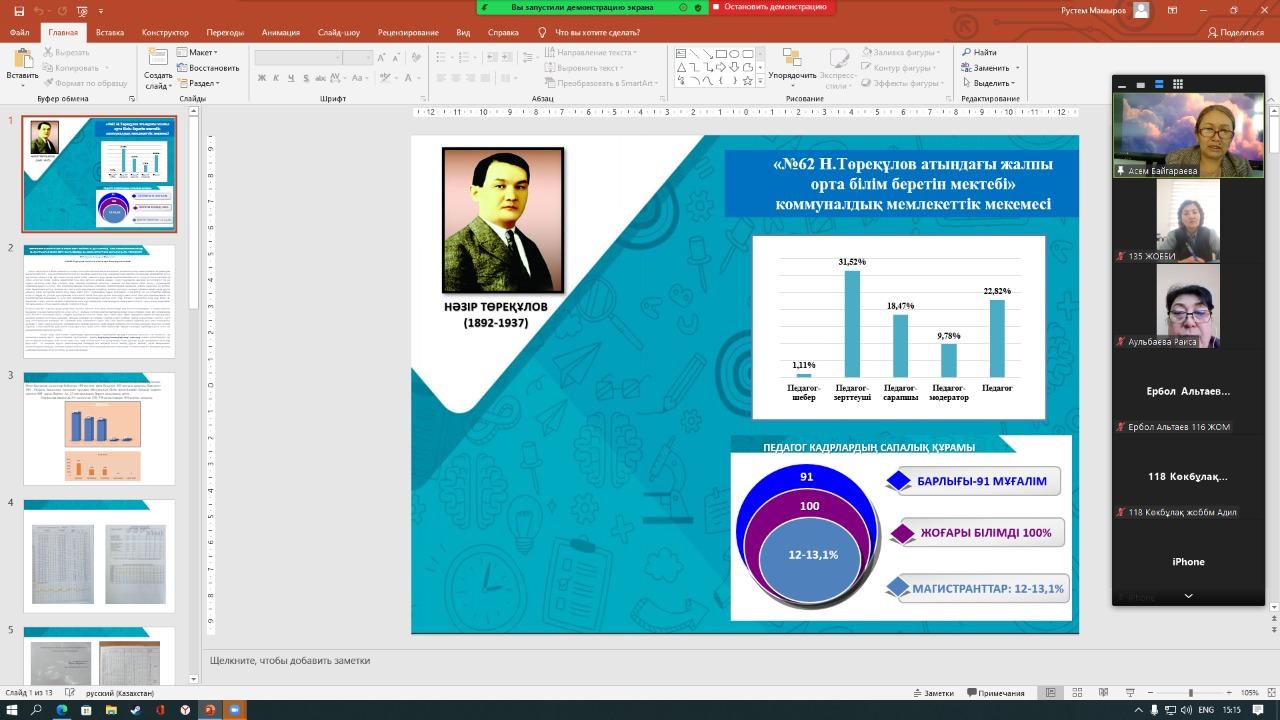Click the Поделиться share button

(1236, 32)
